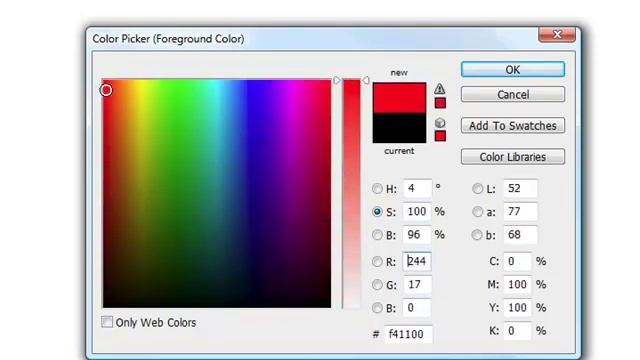Click Add To Swatches button
The height and width of the screenshot is (360, 640).
[x=513, y=126]
